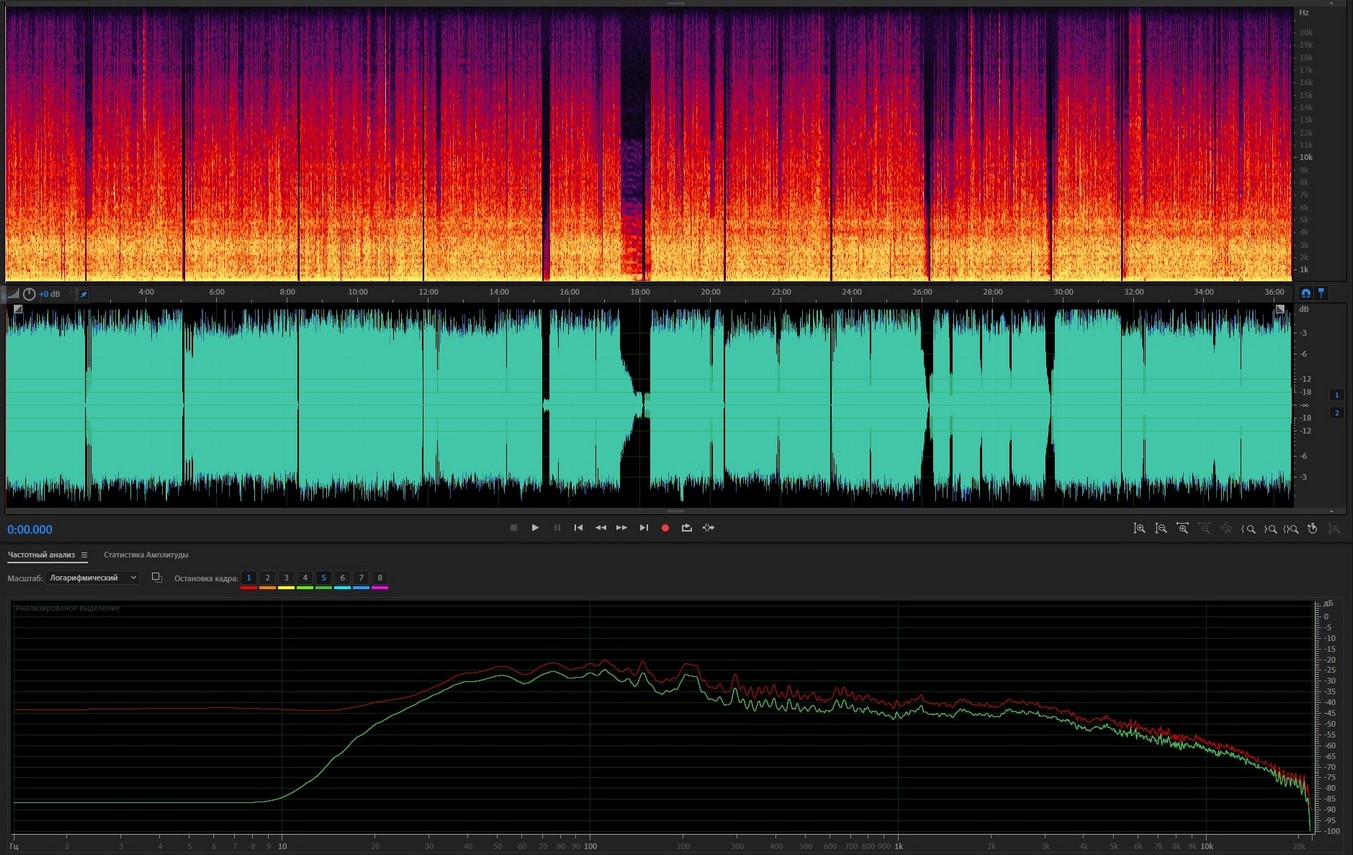
Task: Zoom in amplitude icon
Action: 1139,528
